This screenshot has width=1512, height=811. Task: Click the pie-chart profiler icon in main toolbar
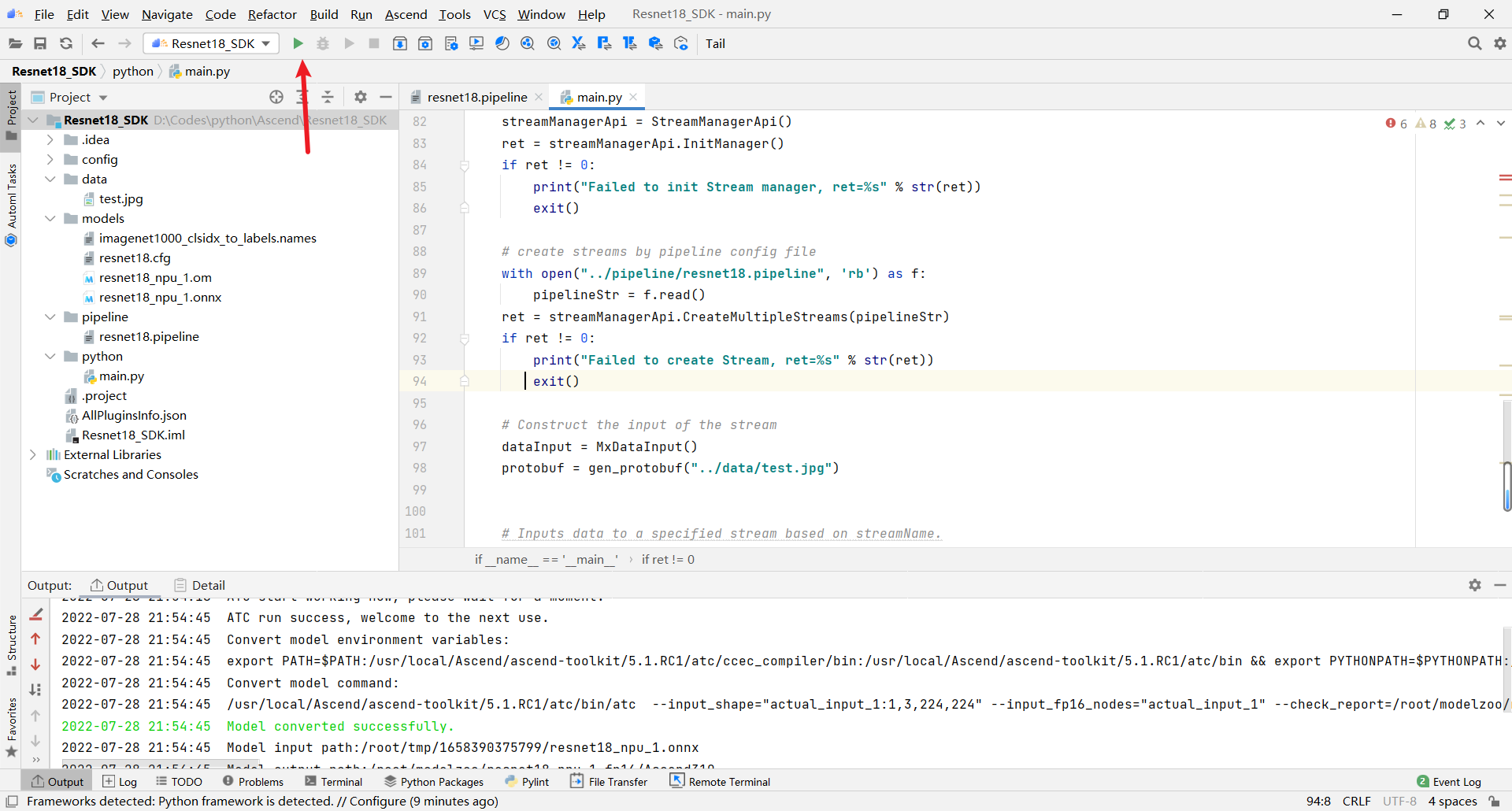click(x=502, y=43)
